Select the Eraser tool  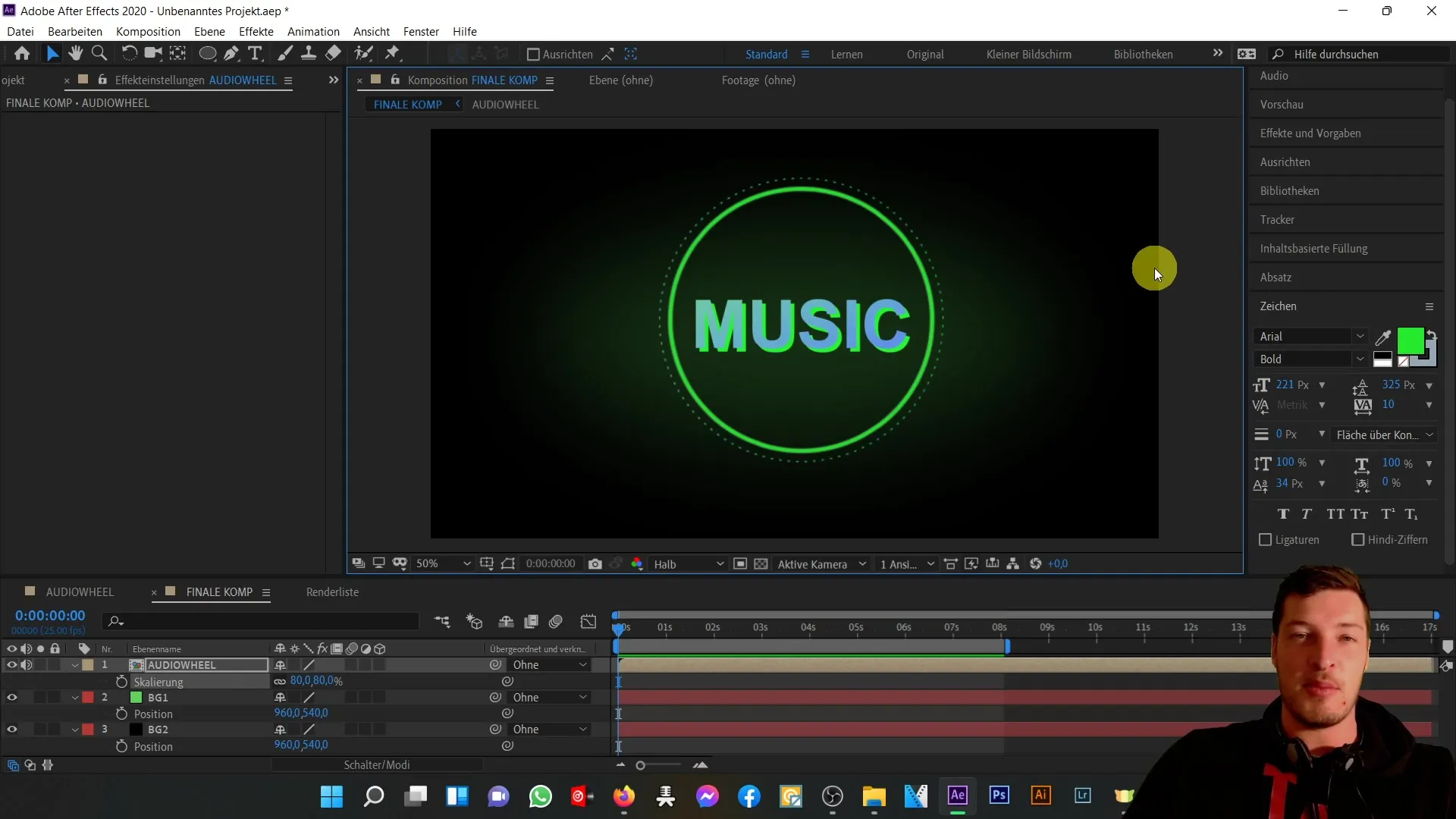point(333,54)
